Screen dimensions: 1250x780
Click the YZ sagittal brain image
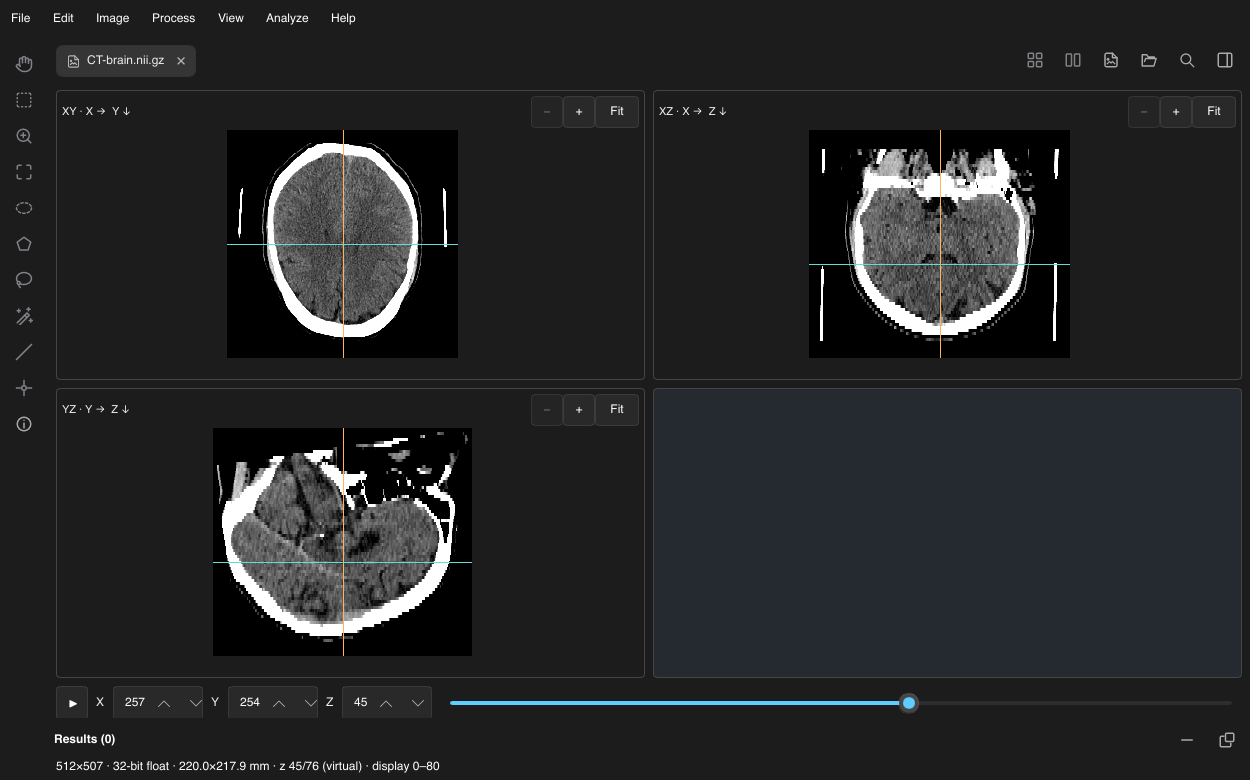coord(342,542)
